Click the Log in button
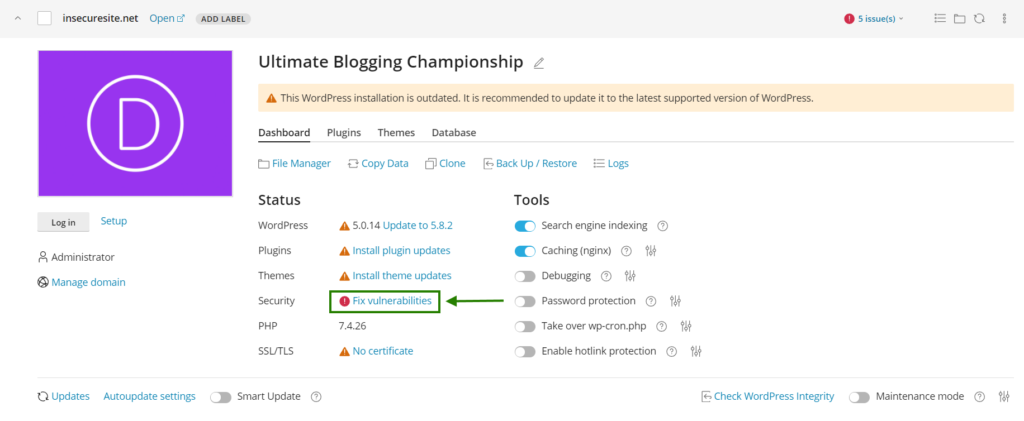The height and width of the screenshot is (421, 1024). 63,222
